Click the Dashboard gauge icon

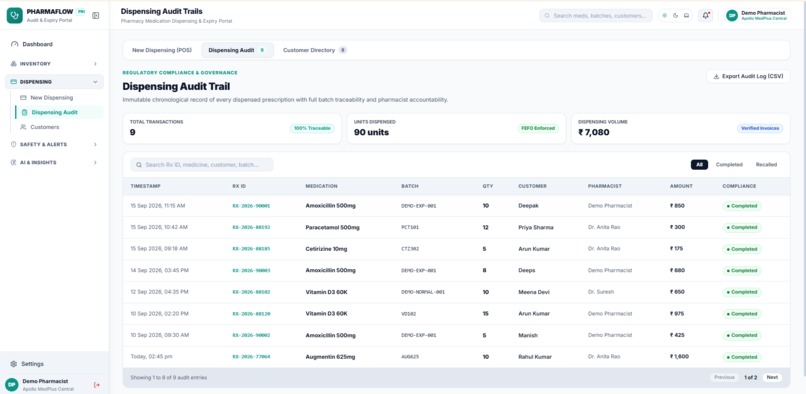tap(14, 44)
